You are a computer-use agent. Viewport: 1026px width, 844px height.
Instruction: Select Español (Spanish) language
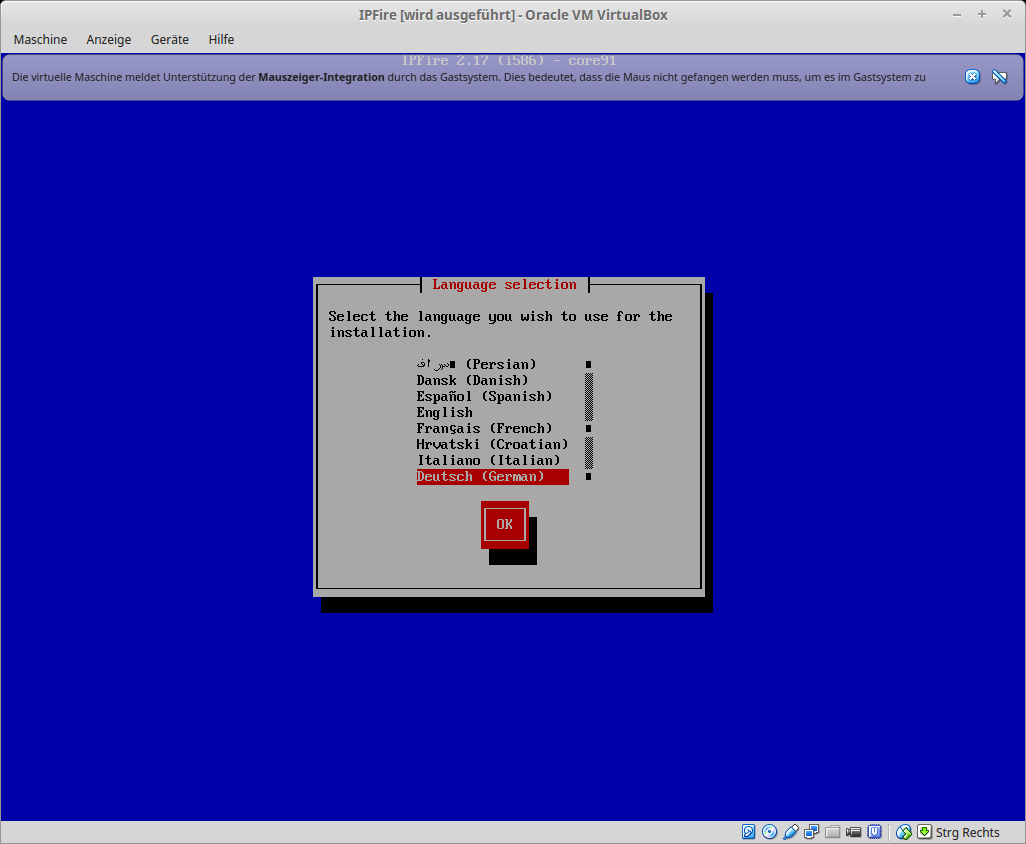tap(493, 396)
